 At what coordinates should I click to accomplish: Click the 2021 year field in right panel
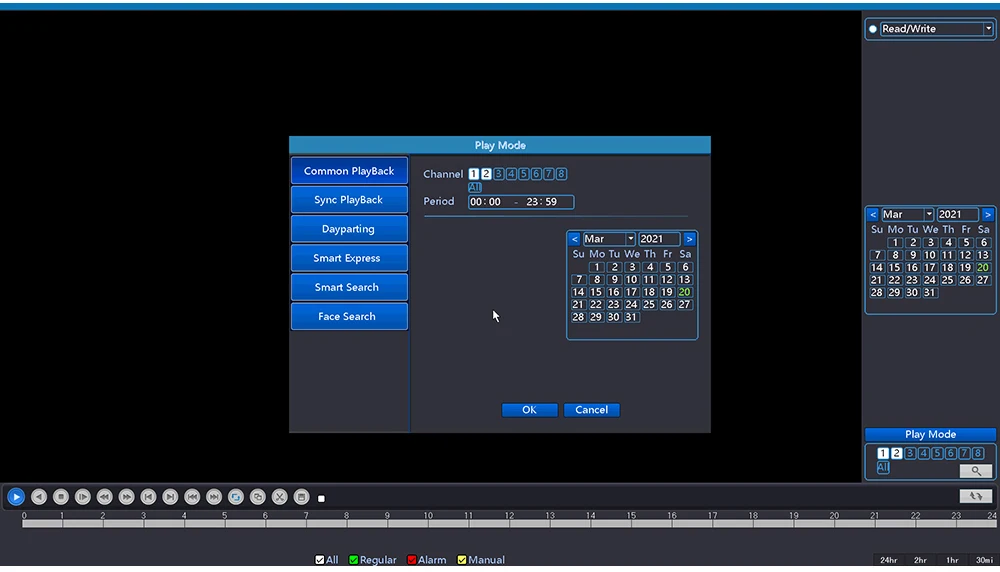(957, 214)
